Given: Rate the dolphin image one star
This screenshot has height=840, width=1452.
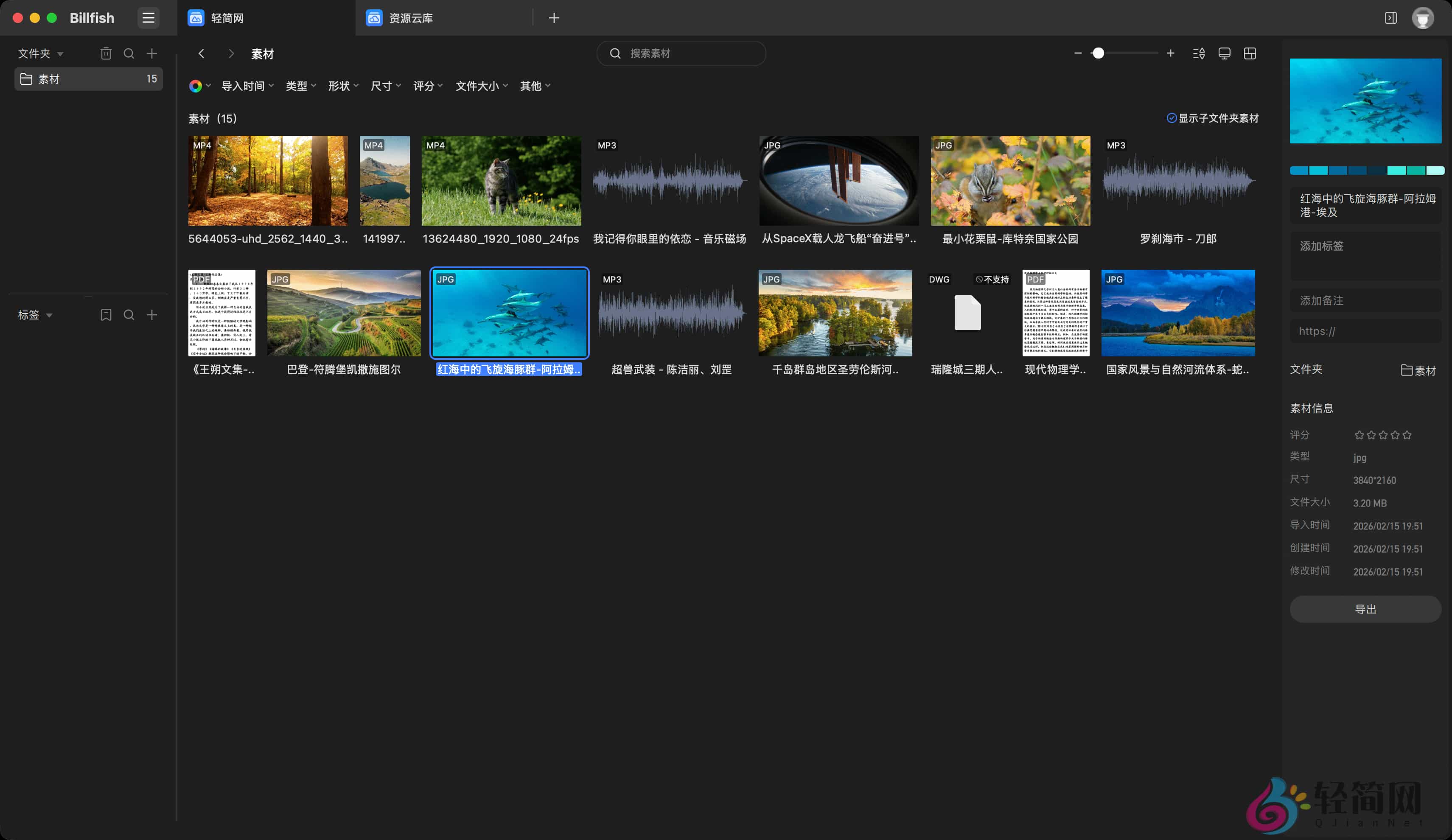Looking at the screenshot, I should click(1359, 435).
